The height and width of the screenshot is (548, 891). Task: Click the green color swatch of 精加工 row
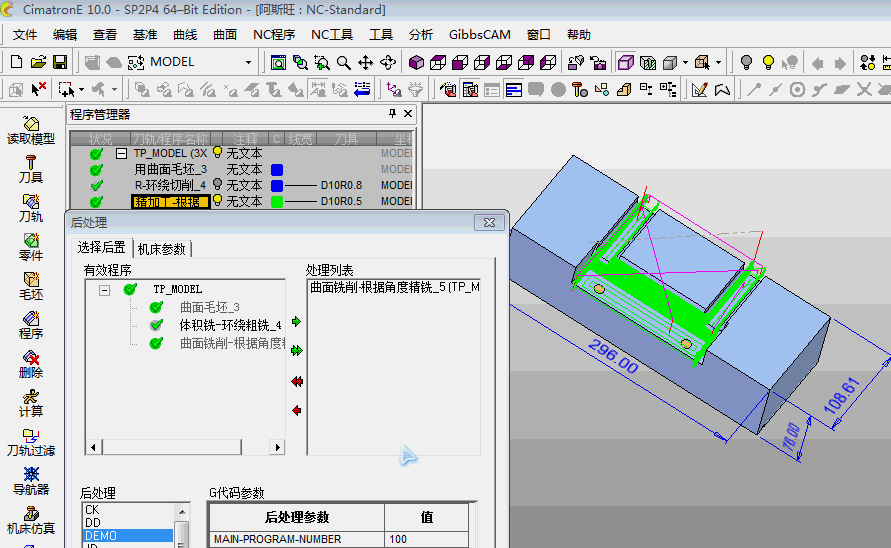click(x=277, y=201)
